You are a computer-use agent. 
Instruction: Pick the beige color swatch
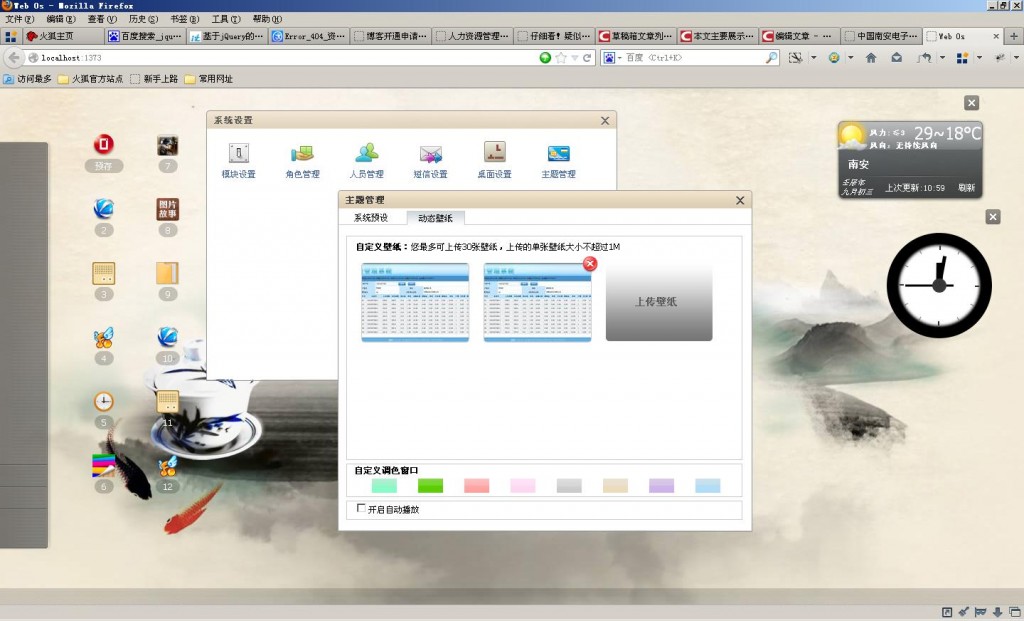(615, 485)
